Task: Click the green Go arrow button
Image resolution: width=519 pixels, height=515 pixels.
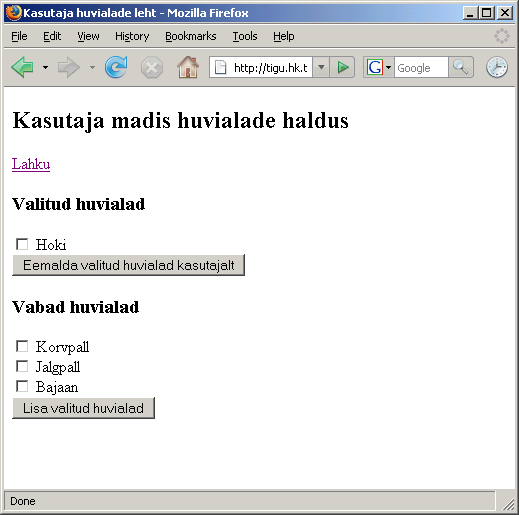Action: (x=342, y=67)
